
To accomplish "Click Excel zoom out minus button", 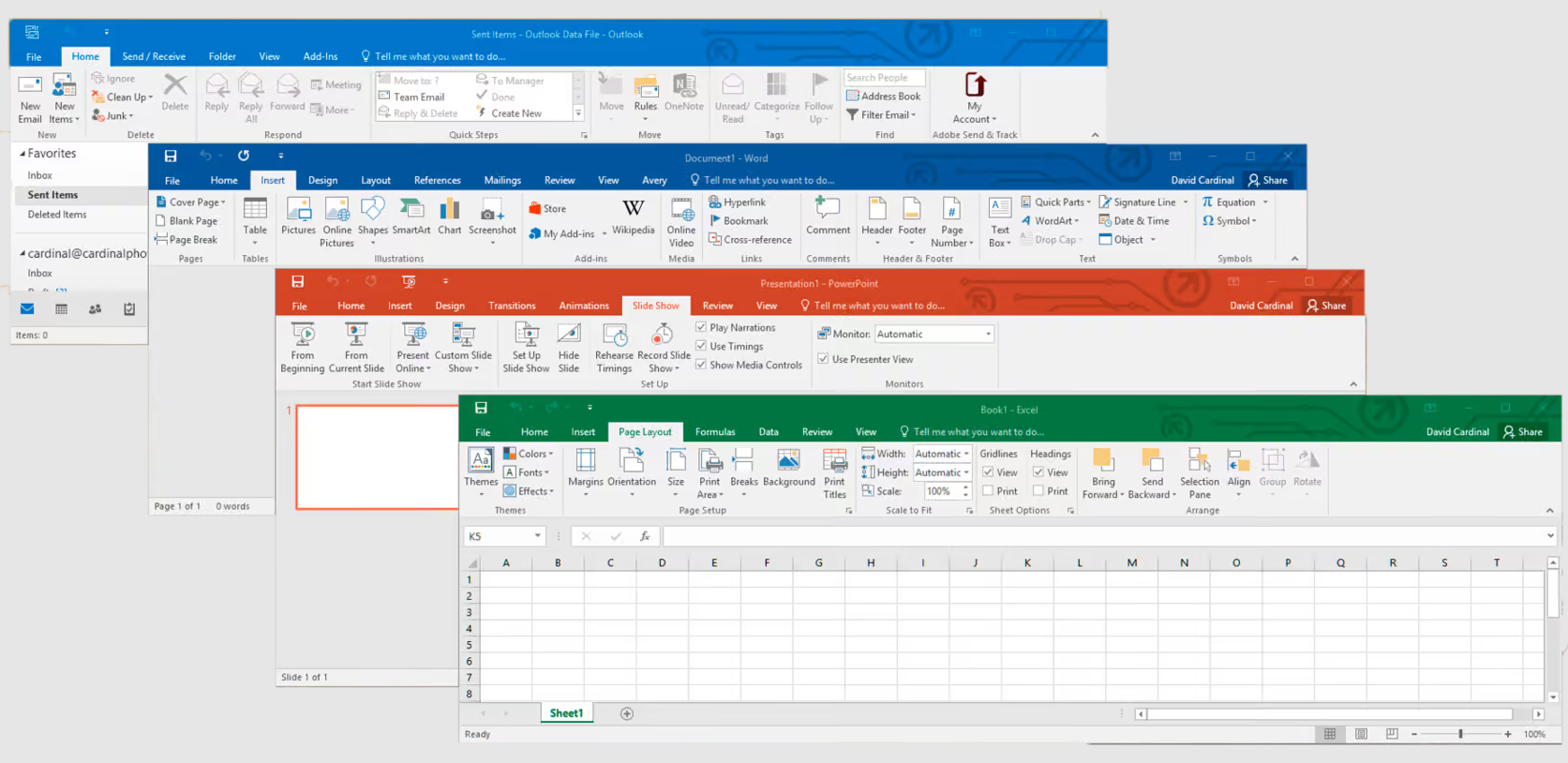I will 1413,734.
